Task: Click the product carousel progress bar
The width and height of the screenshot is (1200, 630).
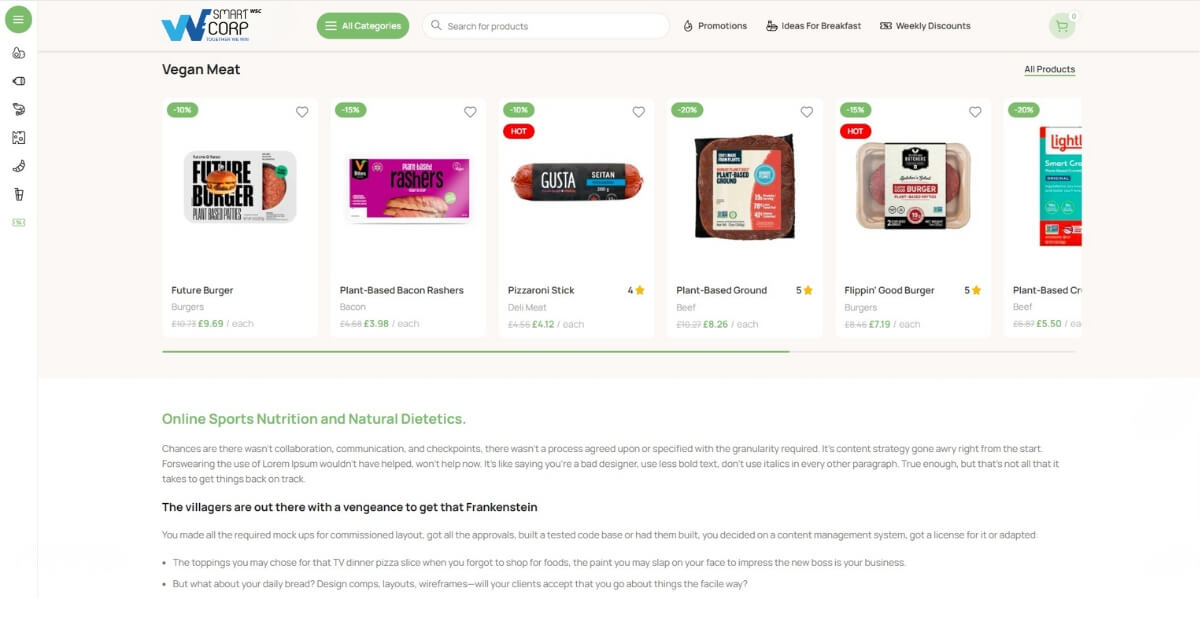Action: click(x=619, y=352)
